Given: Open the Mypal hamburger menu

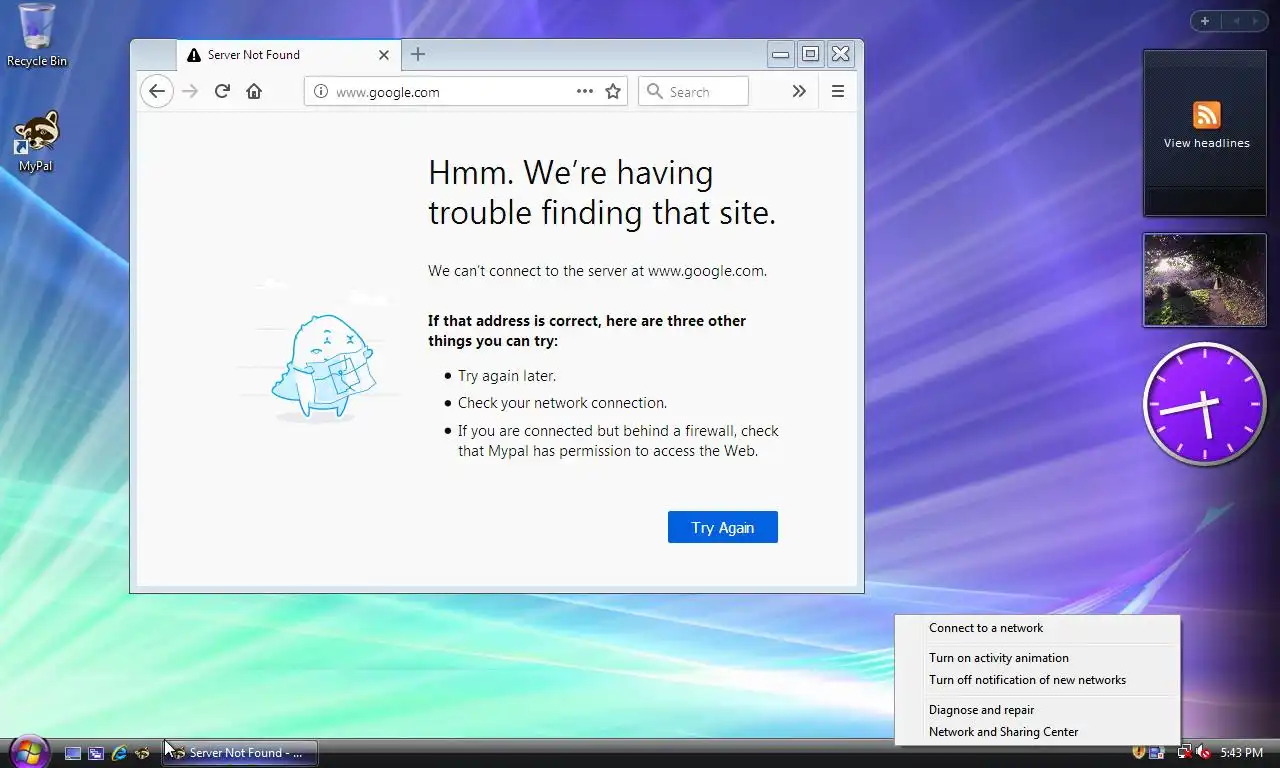Looking at the screenshot, I should coord(838,91).
